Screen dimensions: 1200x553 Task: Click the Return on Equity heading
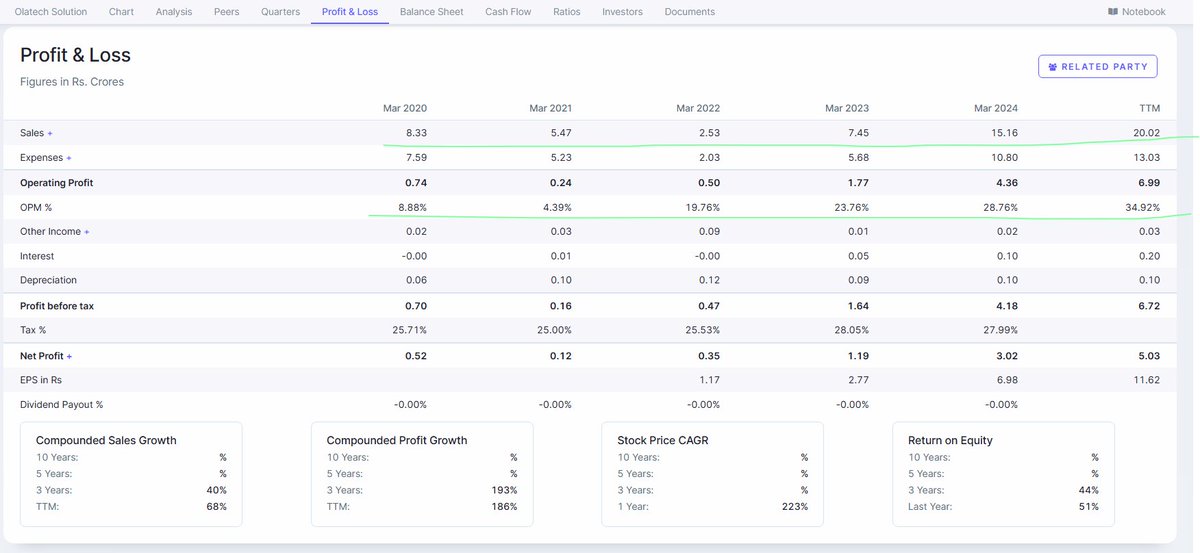tap(950, 440)
